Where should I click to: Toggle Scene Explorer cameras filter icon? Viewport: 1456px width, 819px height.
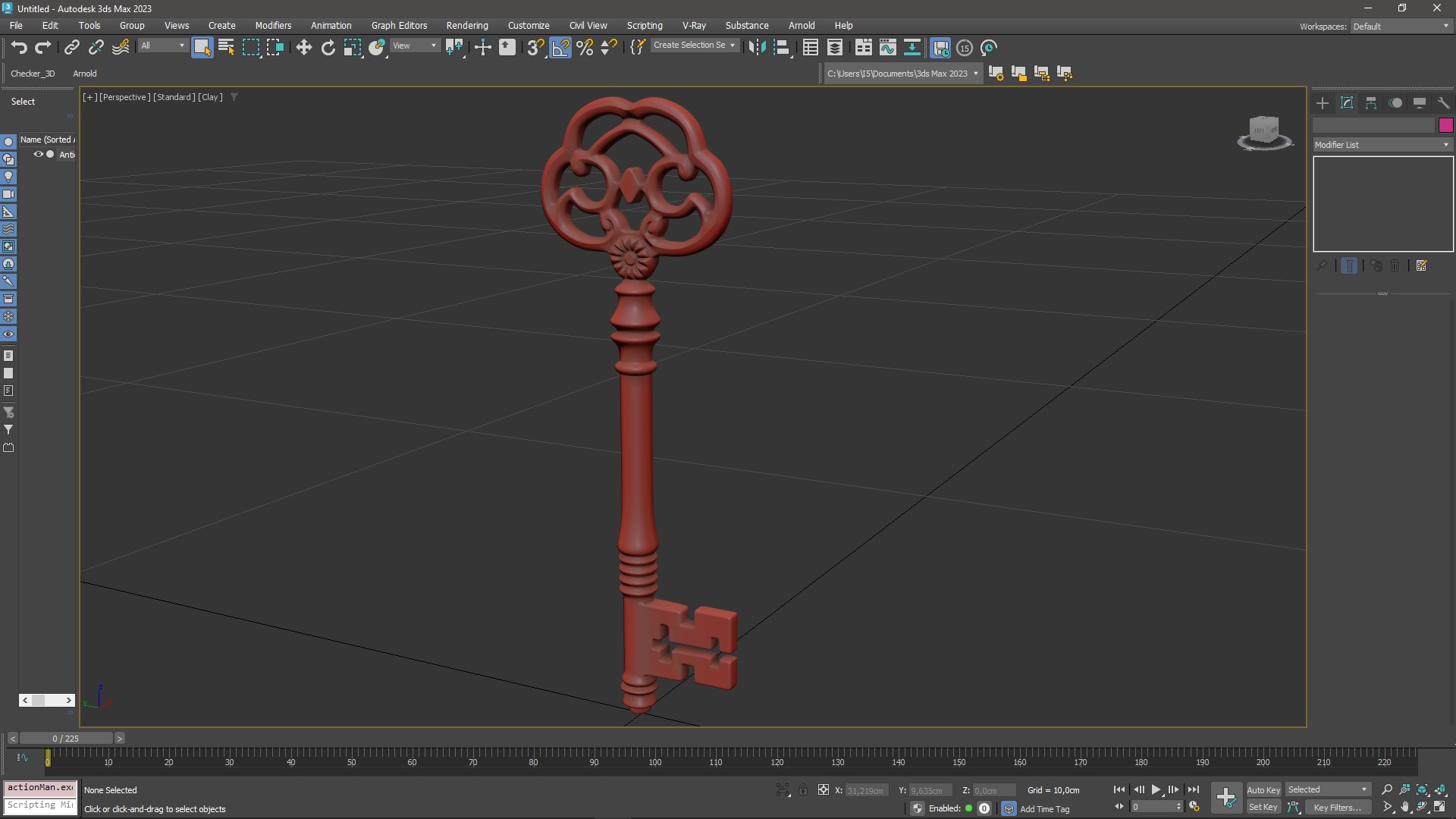(x=8, y=194)
